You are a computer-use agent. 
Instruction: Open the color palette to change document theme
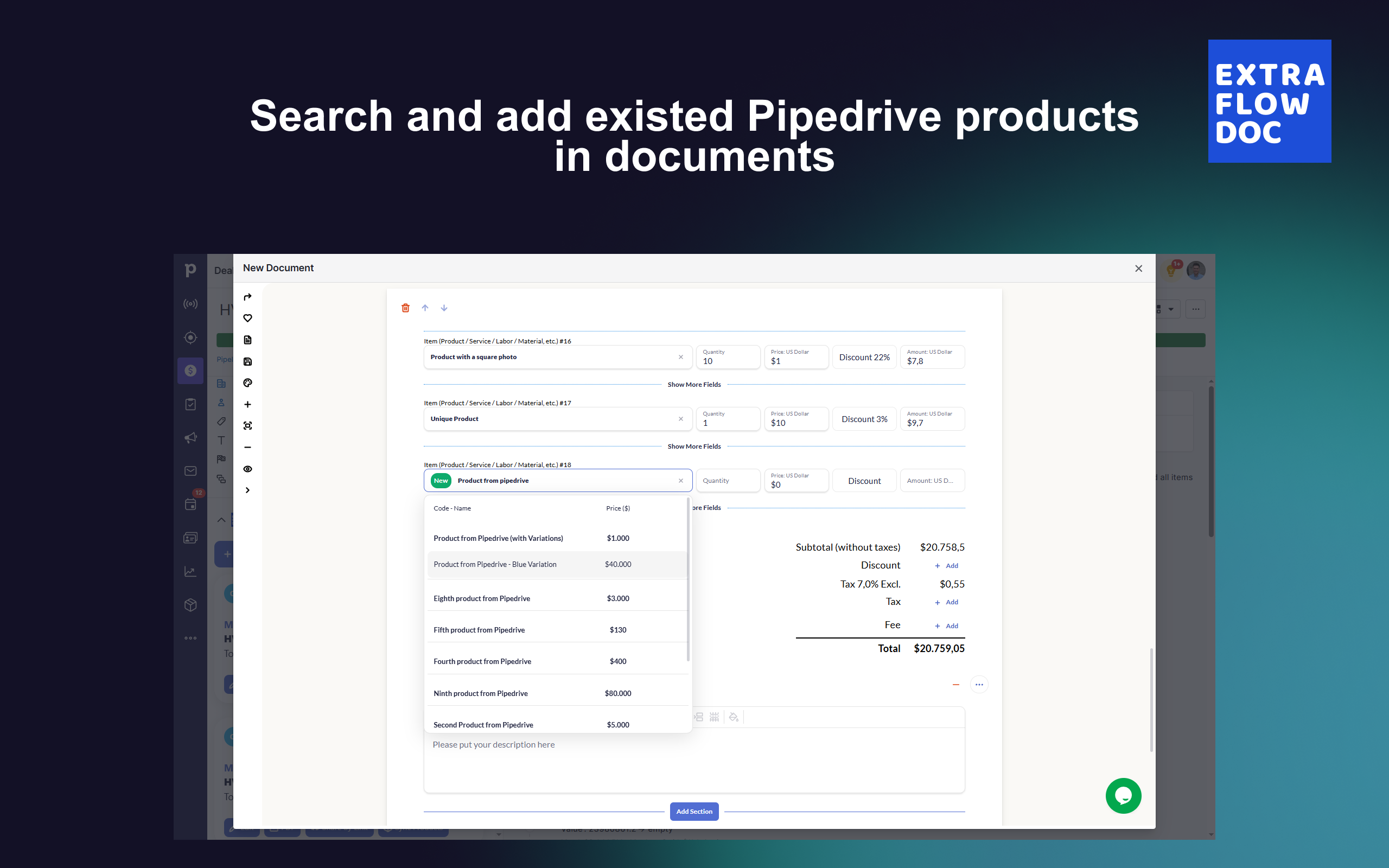[x=247, y=382]
